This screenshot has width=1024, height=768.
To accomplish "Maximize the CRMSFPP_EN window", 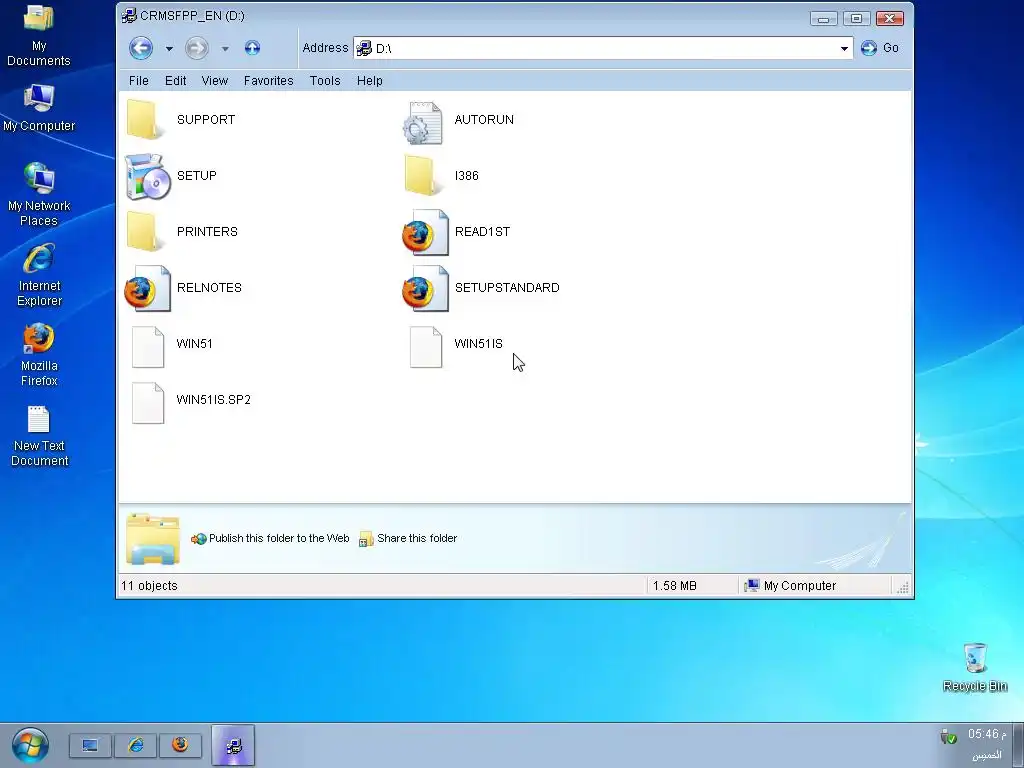I will click(x=856, y=19).
